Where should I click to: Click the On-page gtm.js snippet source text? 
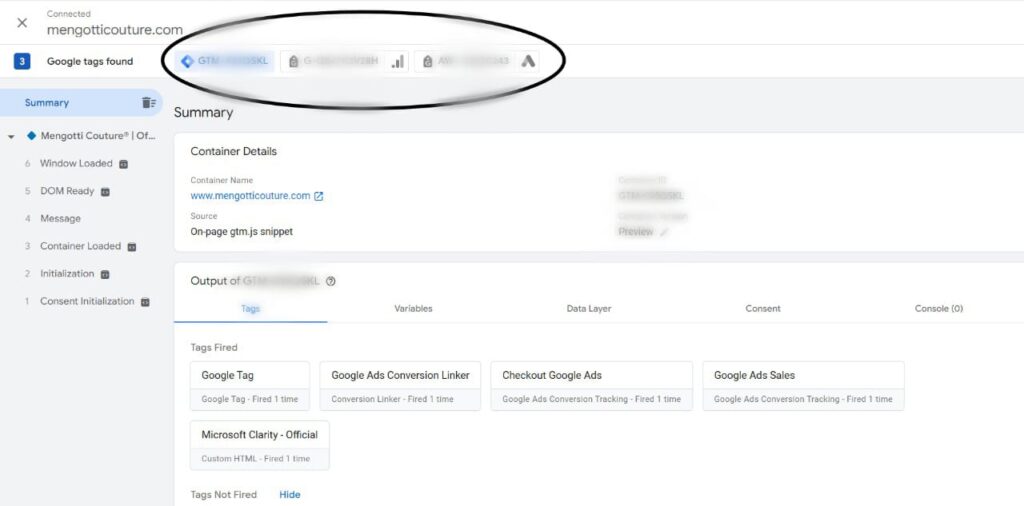coord(242,231)
